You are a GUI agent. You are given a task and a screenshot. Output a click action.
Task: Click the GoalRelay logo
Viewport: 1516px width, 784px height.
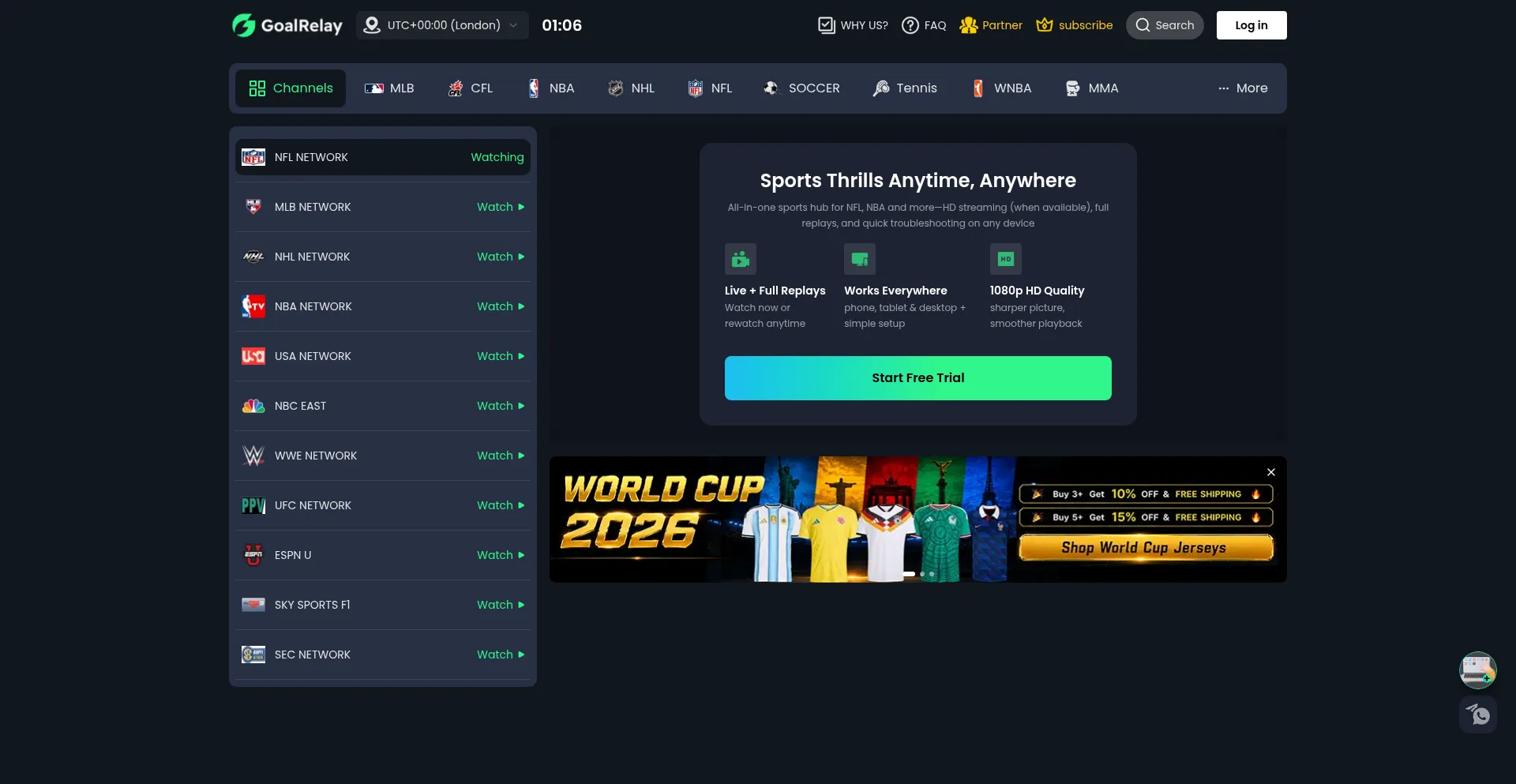point(287,25)
